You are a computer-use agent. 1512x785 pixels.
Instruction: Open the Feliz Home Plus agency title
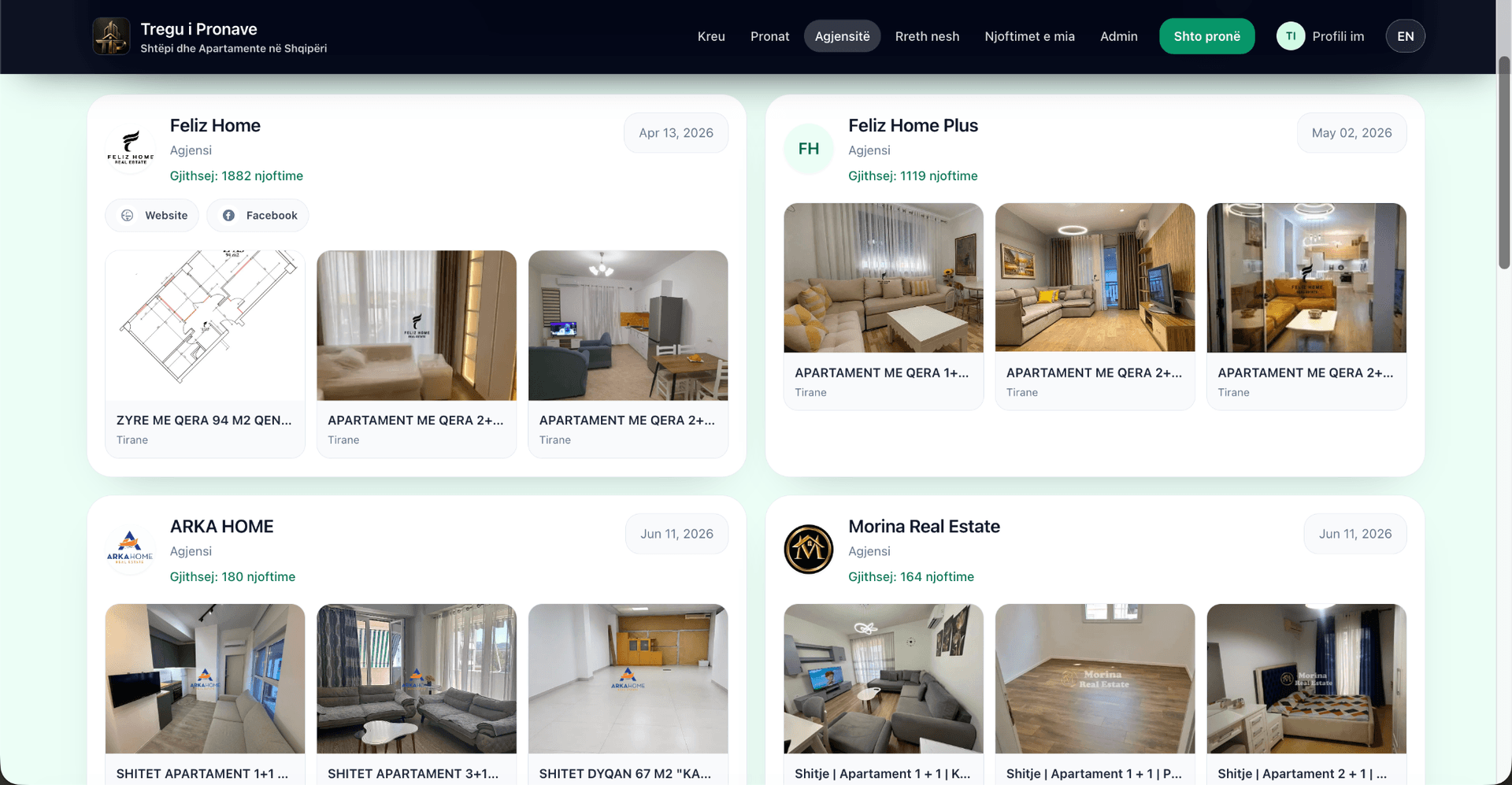tap(913, 125)
